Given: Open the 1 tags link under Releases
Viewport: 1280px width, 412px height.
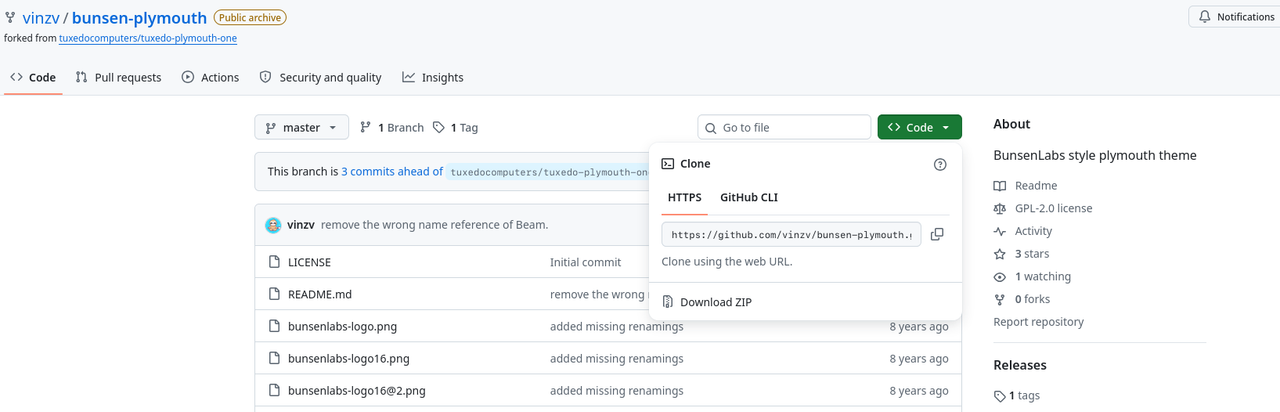Looking at the screenshot, I should [x=1024, y=395].
